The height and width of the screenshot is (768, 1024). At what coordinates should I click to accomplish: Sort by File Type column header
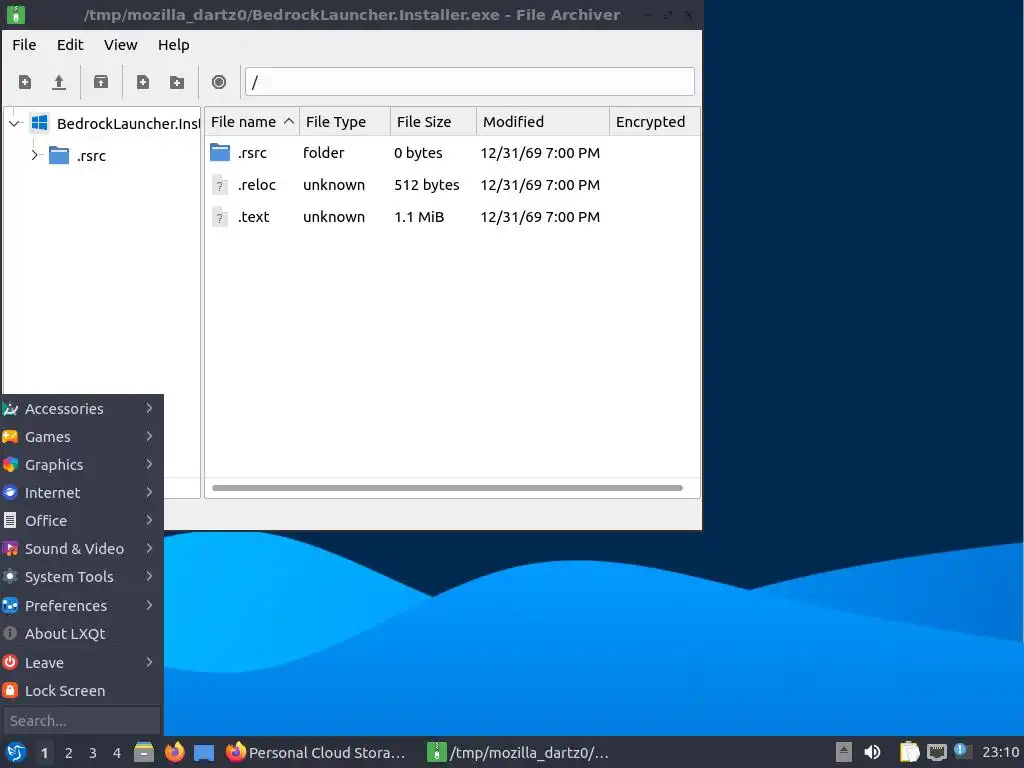(x=345, y=122)
